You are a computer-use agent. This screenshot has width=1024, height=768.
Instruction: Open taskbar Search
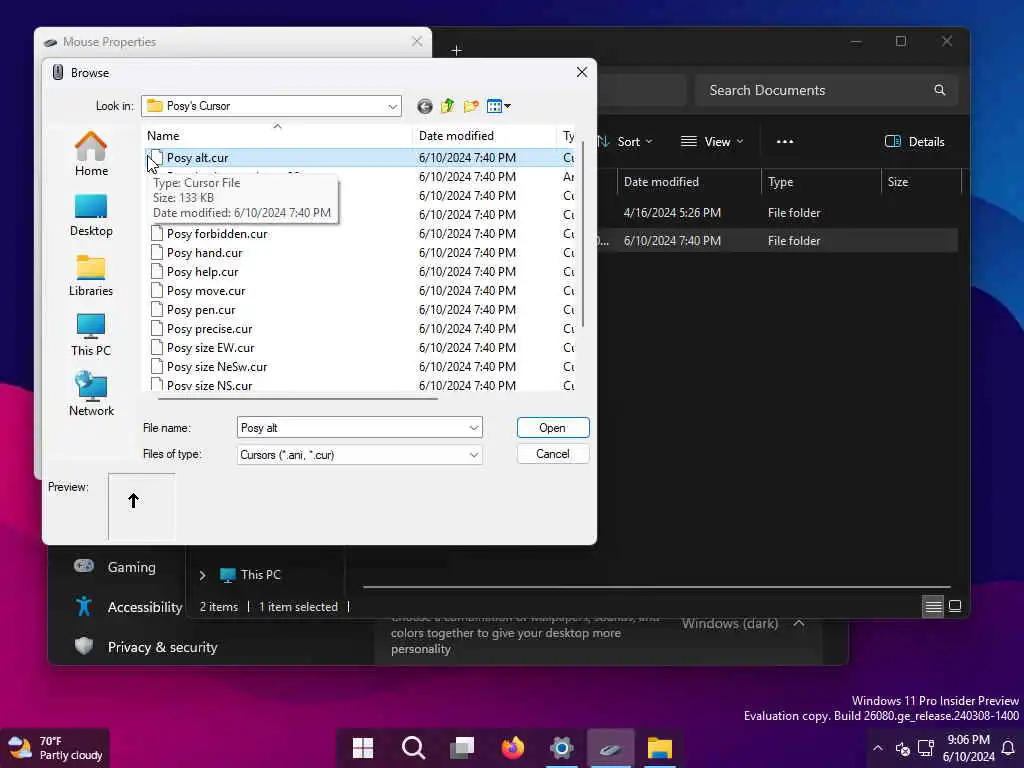(413, 748)
